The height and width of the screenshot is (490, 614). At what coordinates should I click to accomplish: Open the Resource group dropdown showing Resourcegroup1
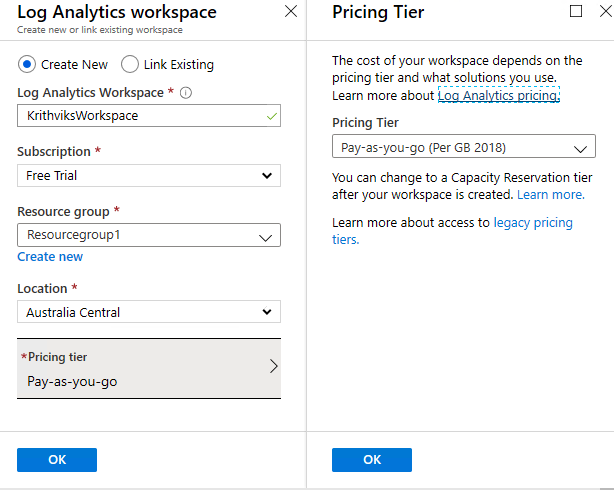pos(149,235)
